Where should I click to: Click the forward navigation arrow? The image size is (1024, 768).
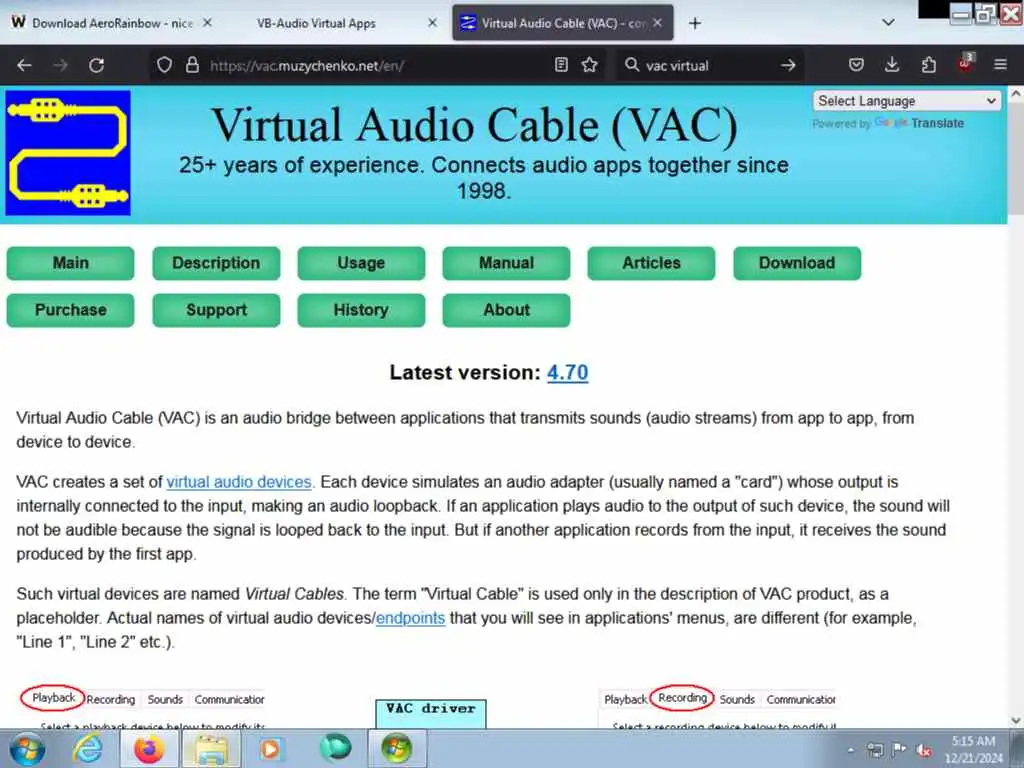pos(60,65)
